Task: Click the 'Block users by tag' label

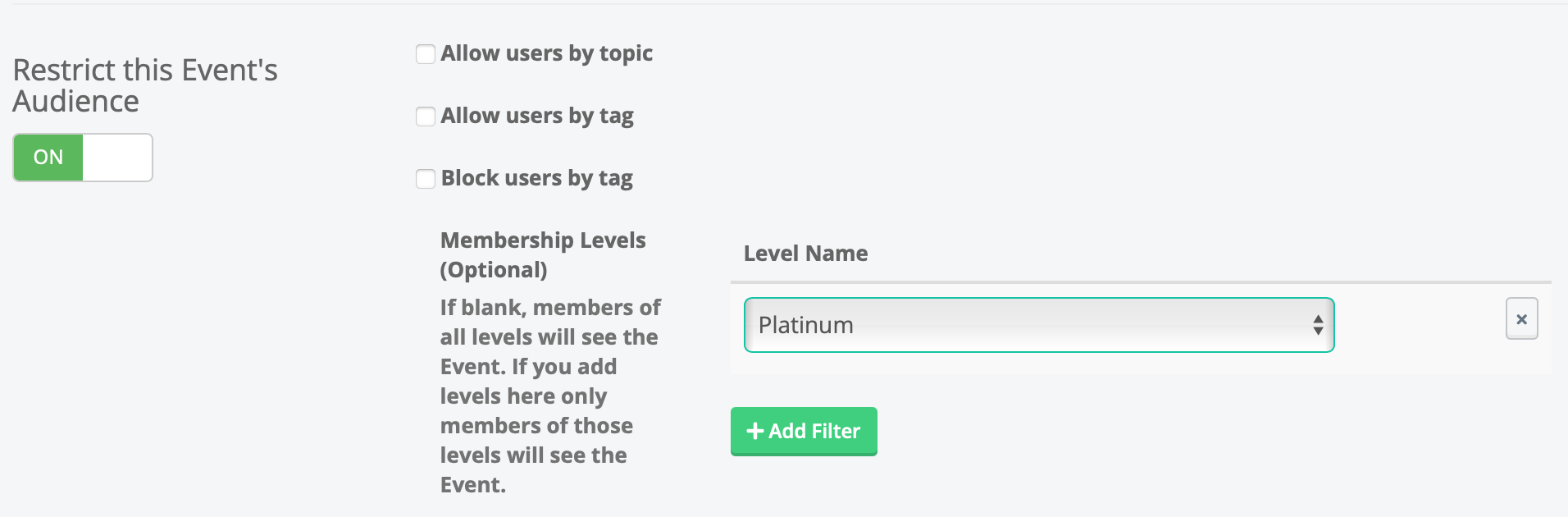Action: click(537, 178)
